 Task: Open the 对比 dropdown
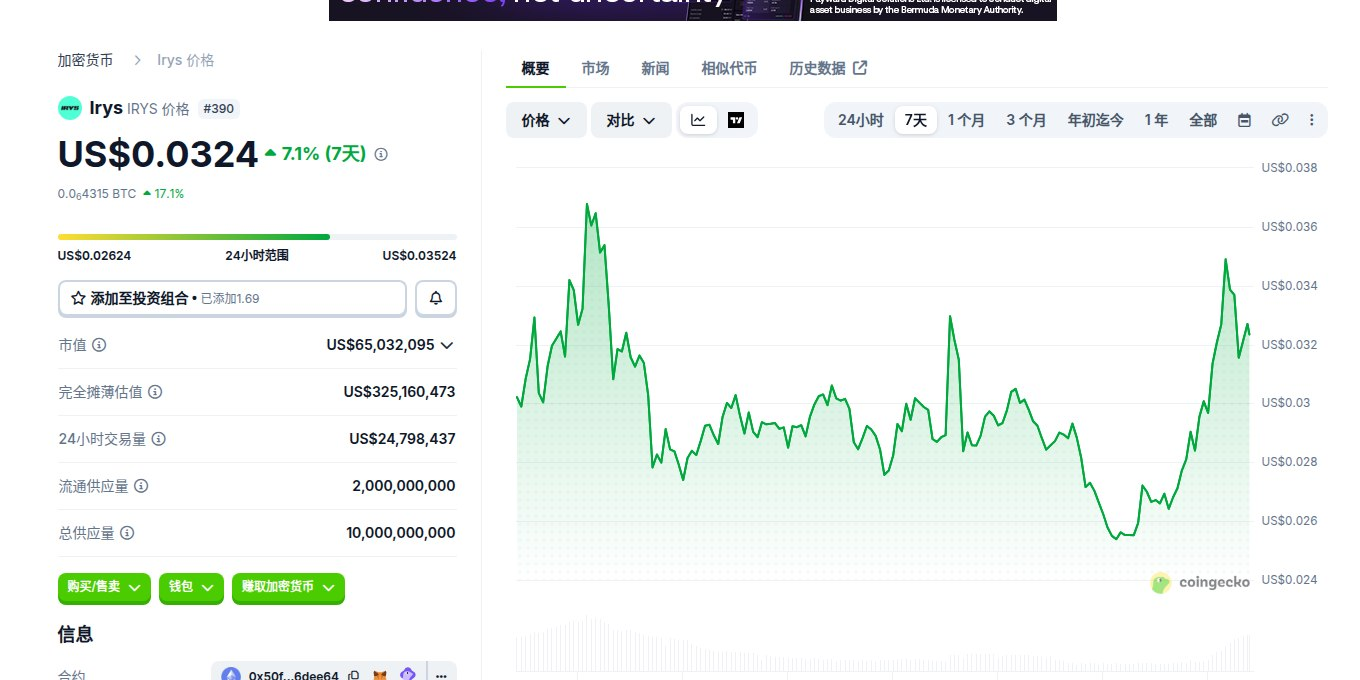(x=631, y=120)
